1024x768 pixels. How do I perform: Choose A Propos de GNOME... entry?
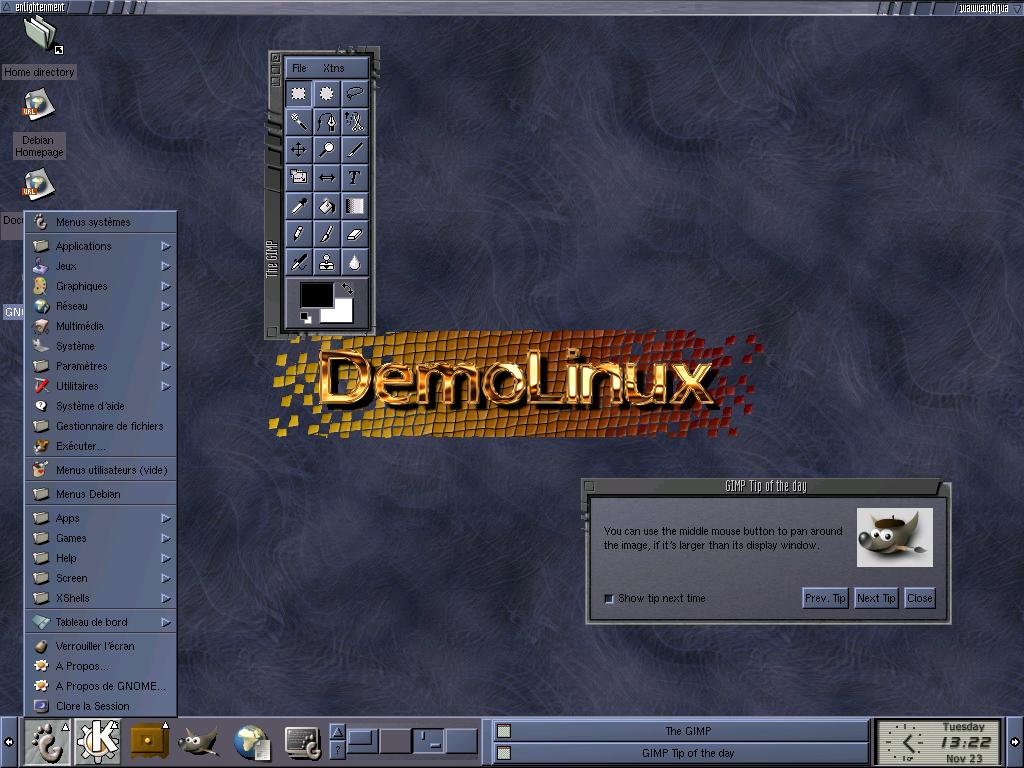[101, 686]
